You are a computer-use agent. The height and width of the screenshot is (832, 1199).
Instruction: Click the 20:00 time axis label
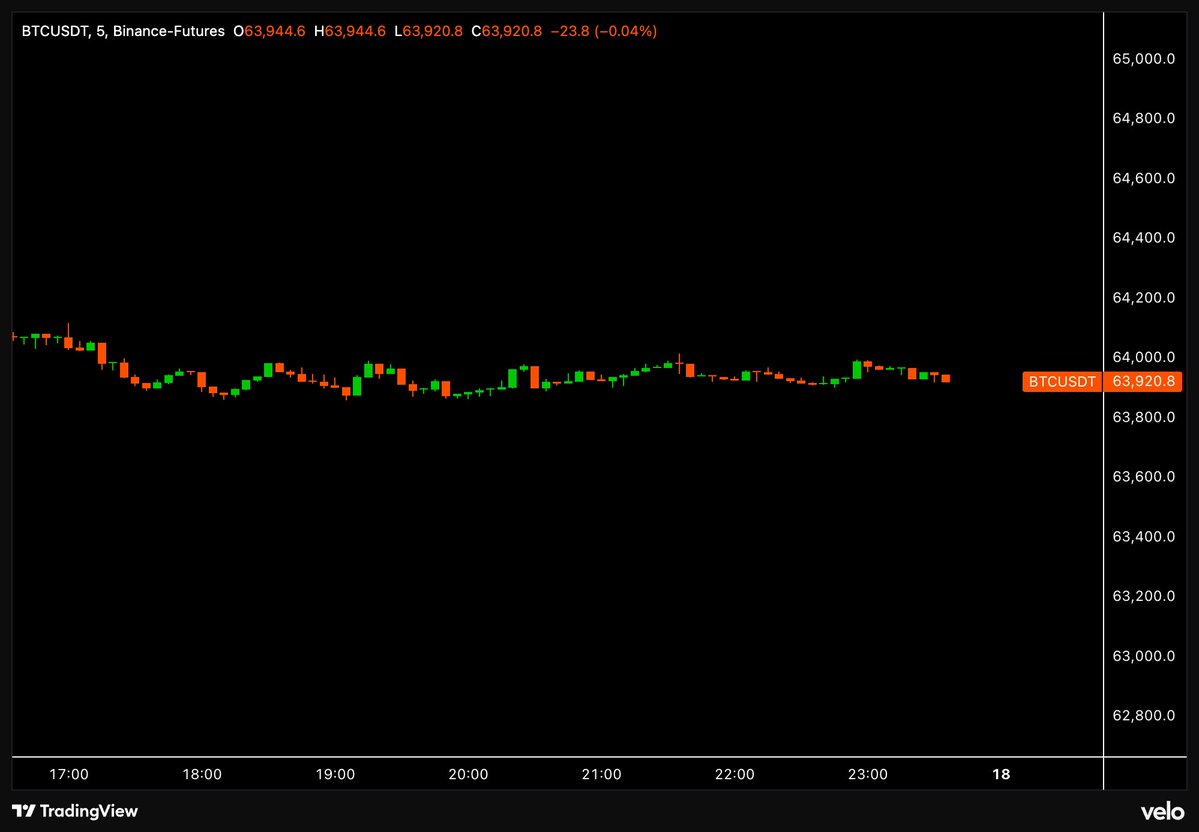point(468,775)
